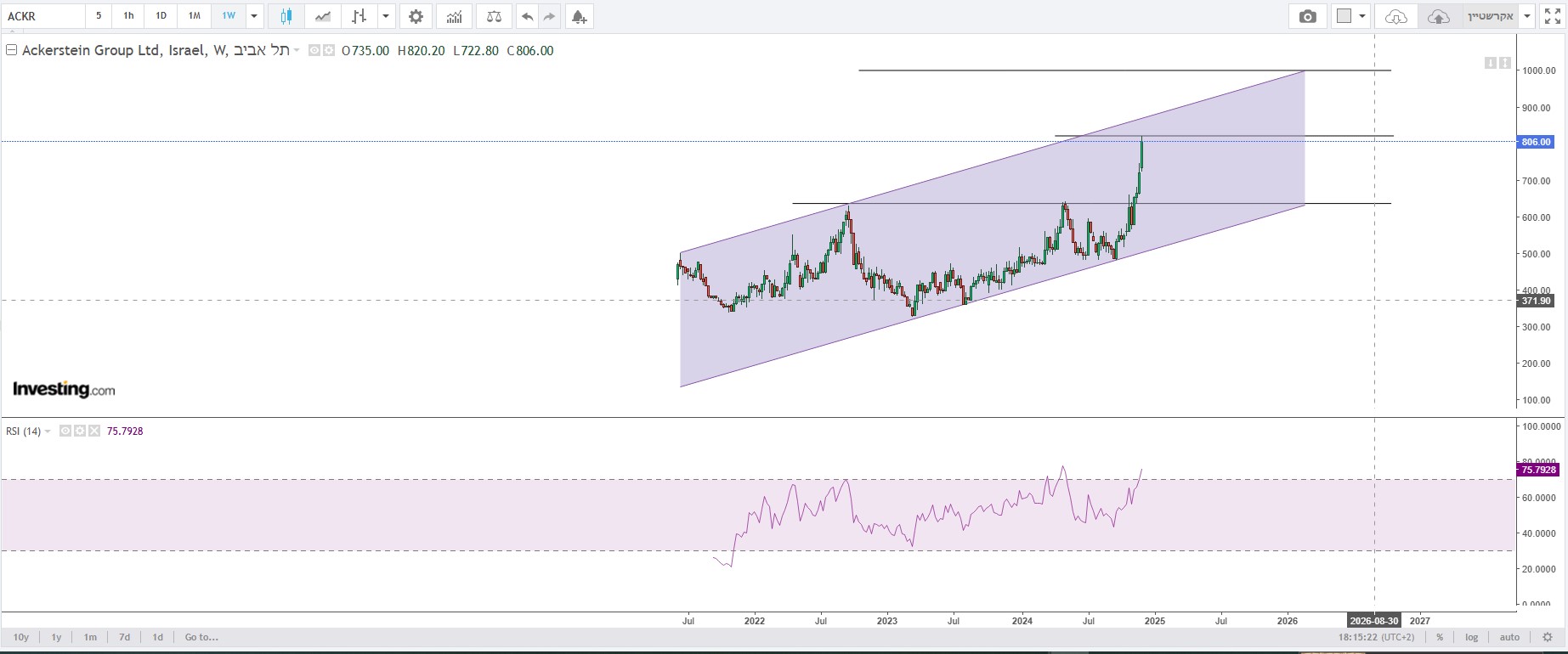Click the compare symbols scale icon
Image resolution: width=1568 pixels, height=654 pixels.
(494, 16)
